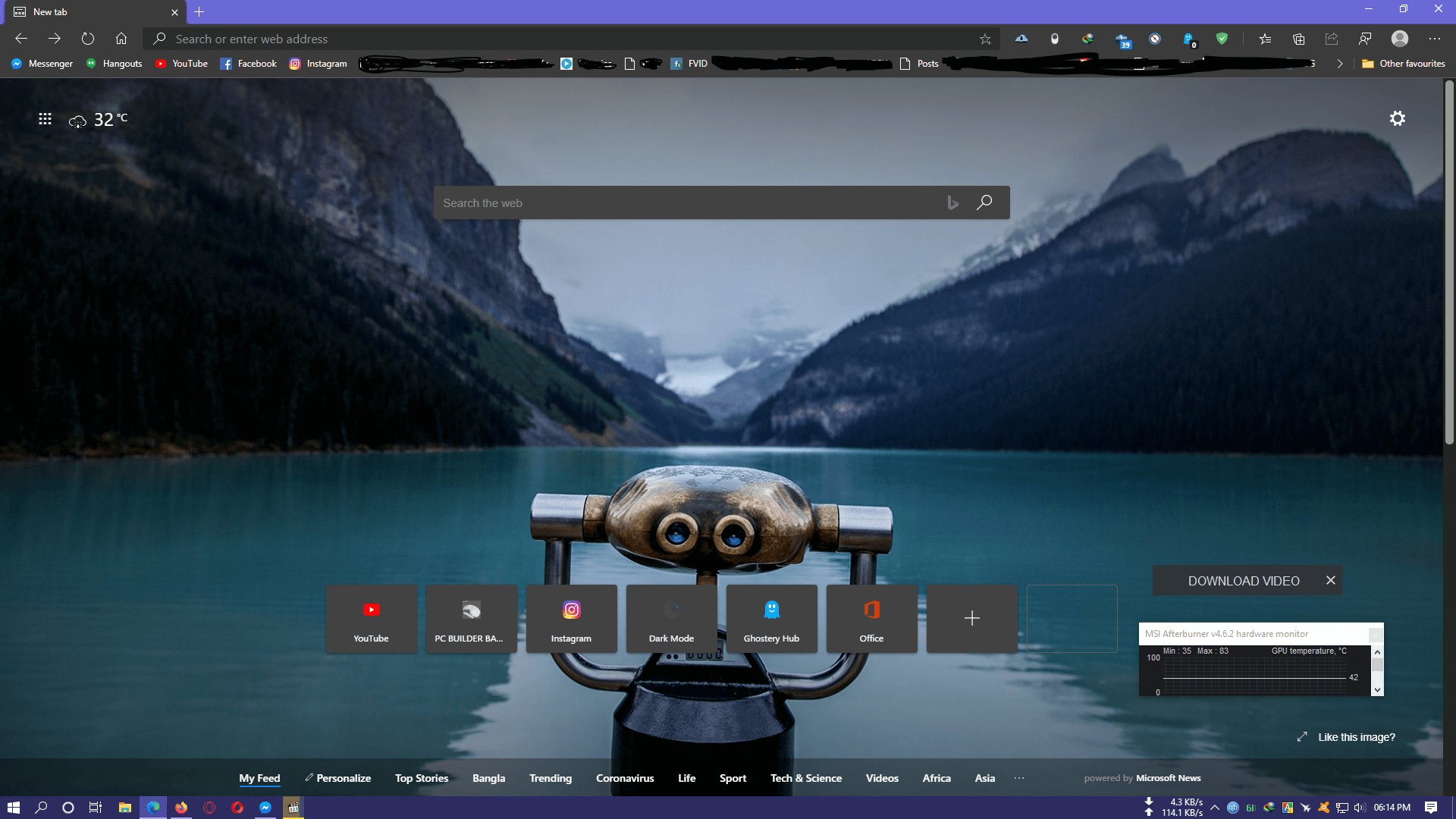Switch to the Top Stories tab

coord(421,778)
